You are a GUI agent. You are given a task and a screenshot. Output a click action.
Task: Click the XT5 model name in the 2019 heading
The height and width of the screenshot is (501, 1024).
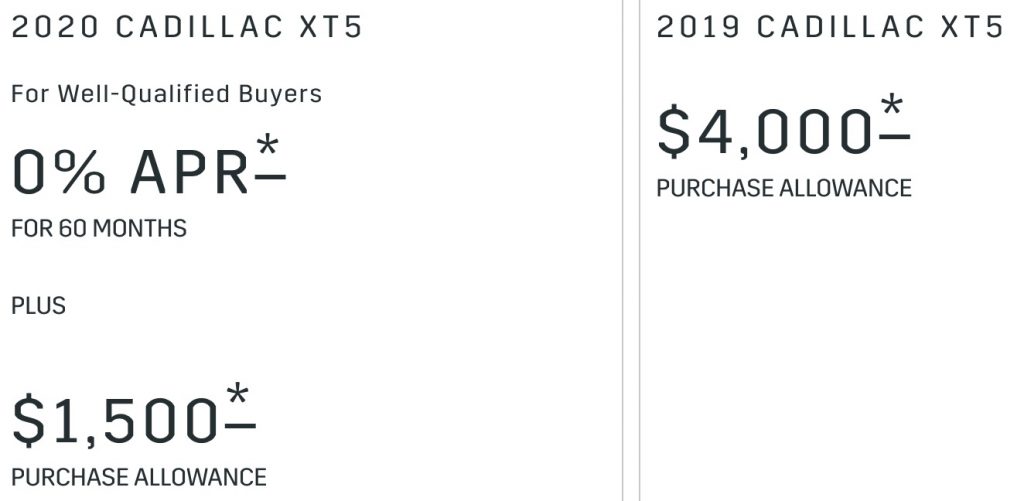click(x=973, y=27)
